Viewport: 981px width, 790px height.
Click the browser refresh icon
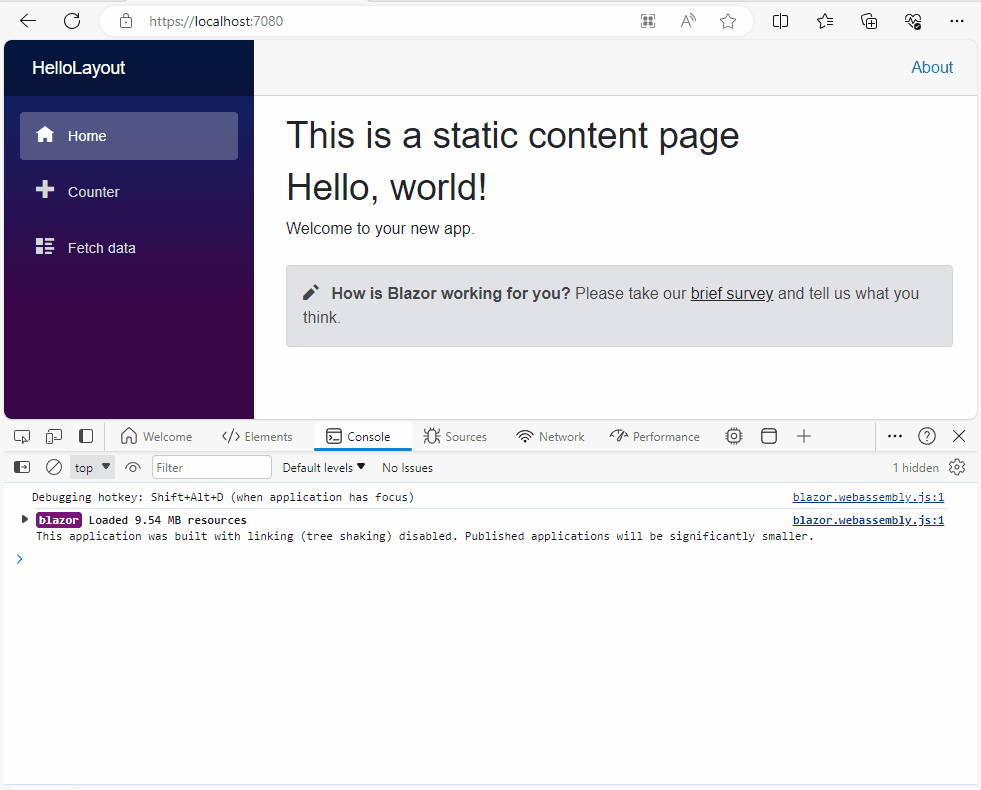pyautogui.click(x=72, y=21)
